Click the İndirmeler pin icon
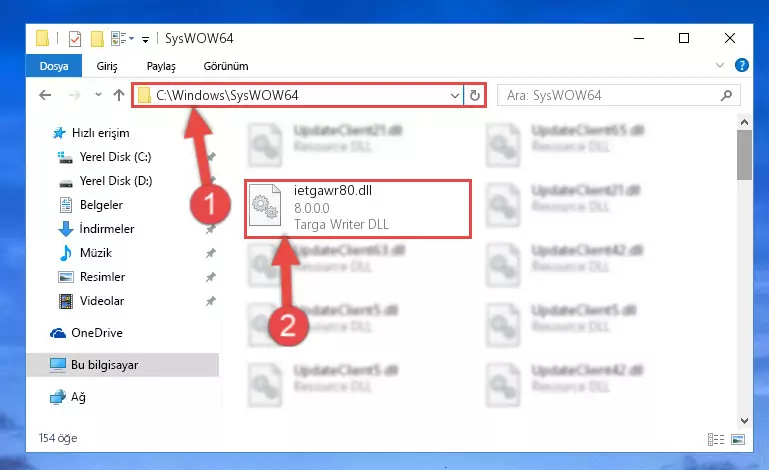 210,229
